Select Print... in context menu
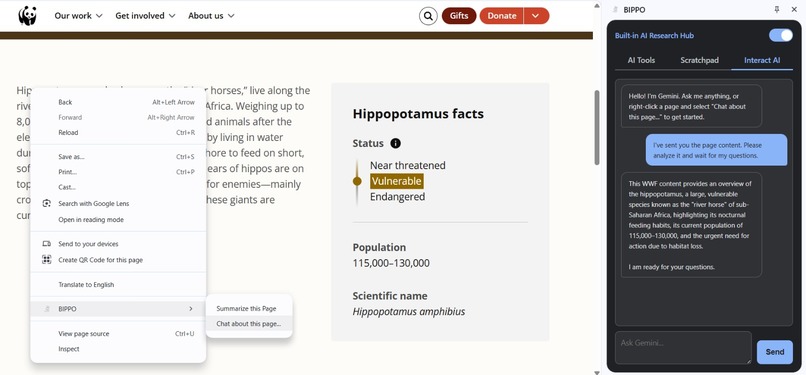Image resolution: width=806 pixels, height=375 pixels. [118, 172]
